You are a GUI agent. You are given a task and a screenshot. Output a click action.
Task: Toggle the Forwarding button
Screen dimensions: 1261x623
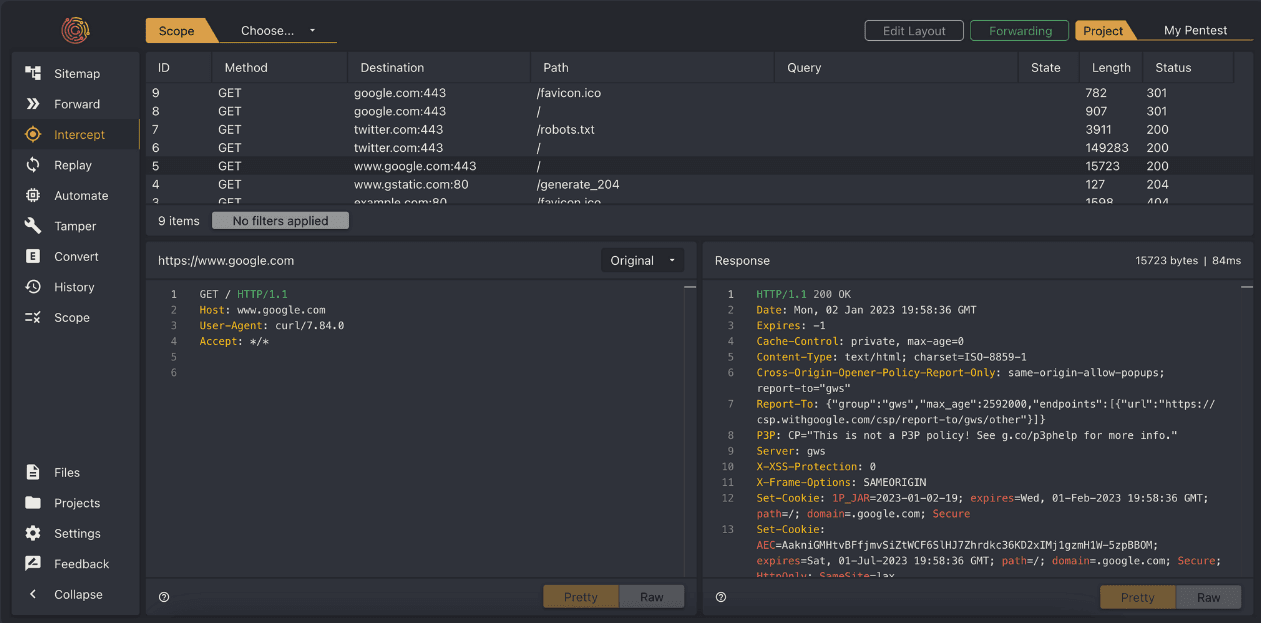tap(1020, 31)
